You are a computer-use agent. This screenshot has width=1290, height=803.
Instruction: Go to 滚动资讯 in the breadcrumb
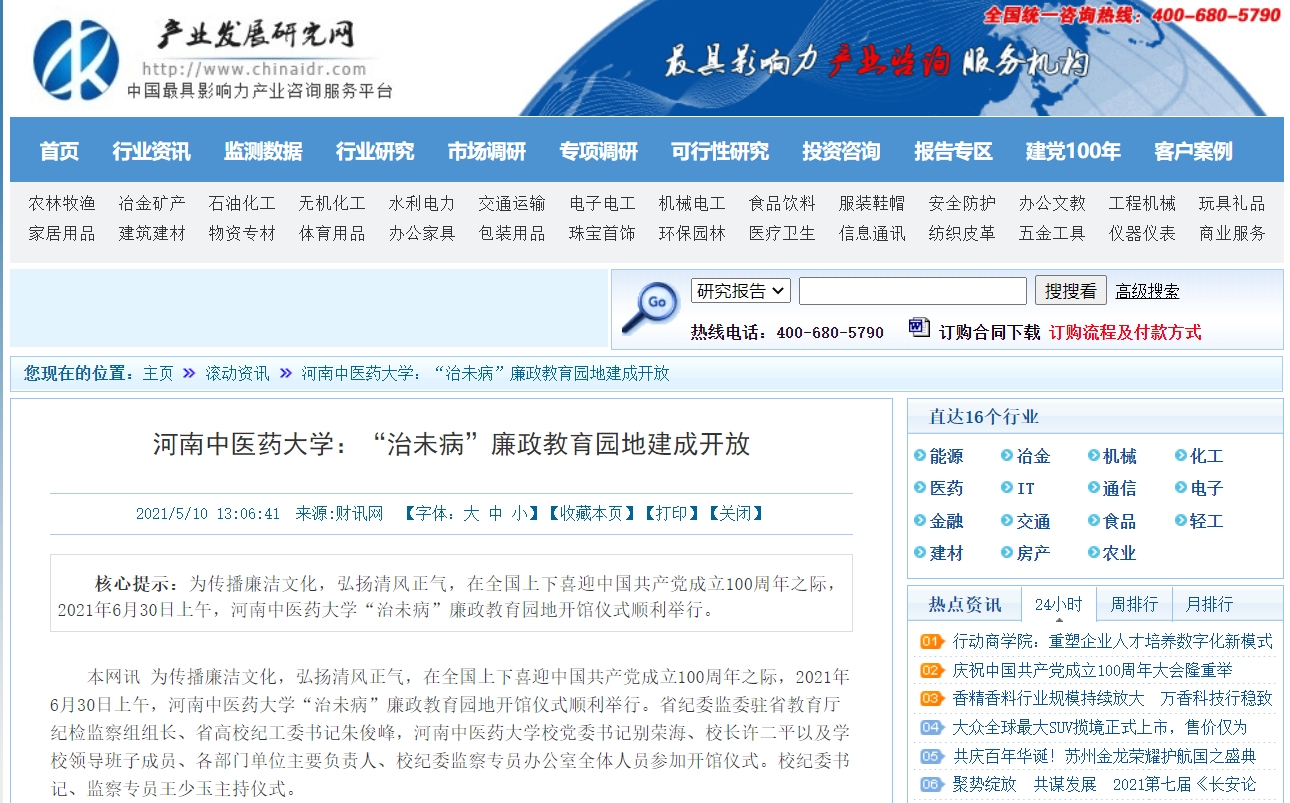point(237,373)
